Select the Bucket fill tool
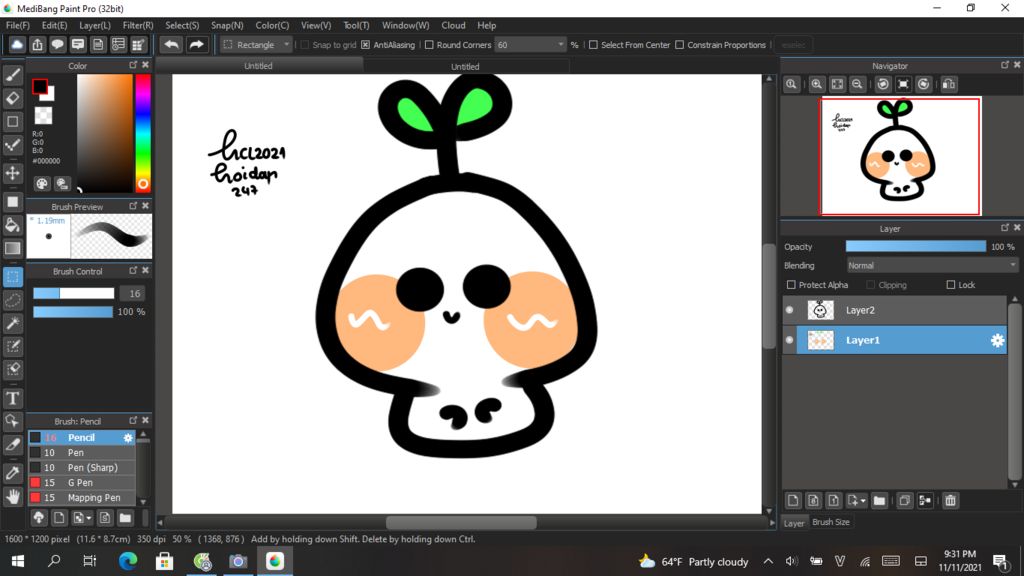Image resolution: width=1024 pixels, height=576 pixels. click(x=12, y=225)
